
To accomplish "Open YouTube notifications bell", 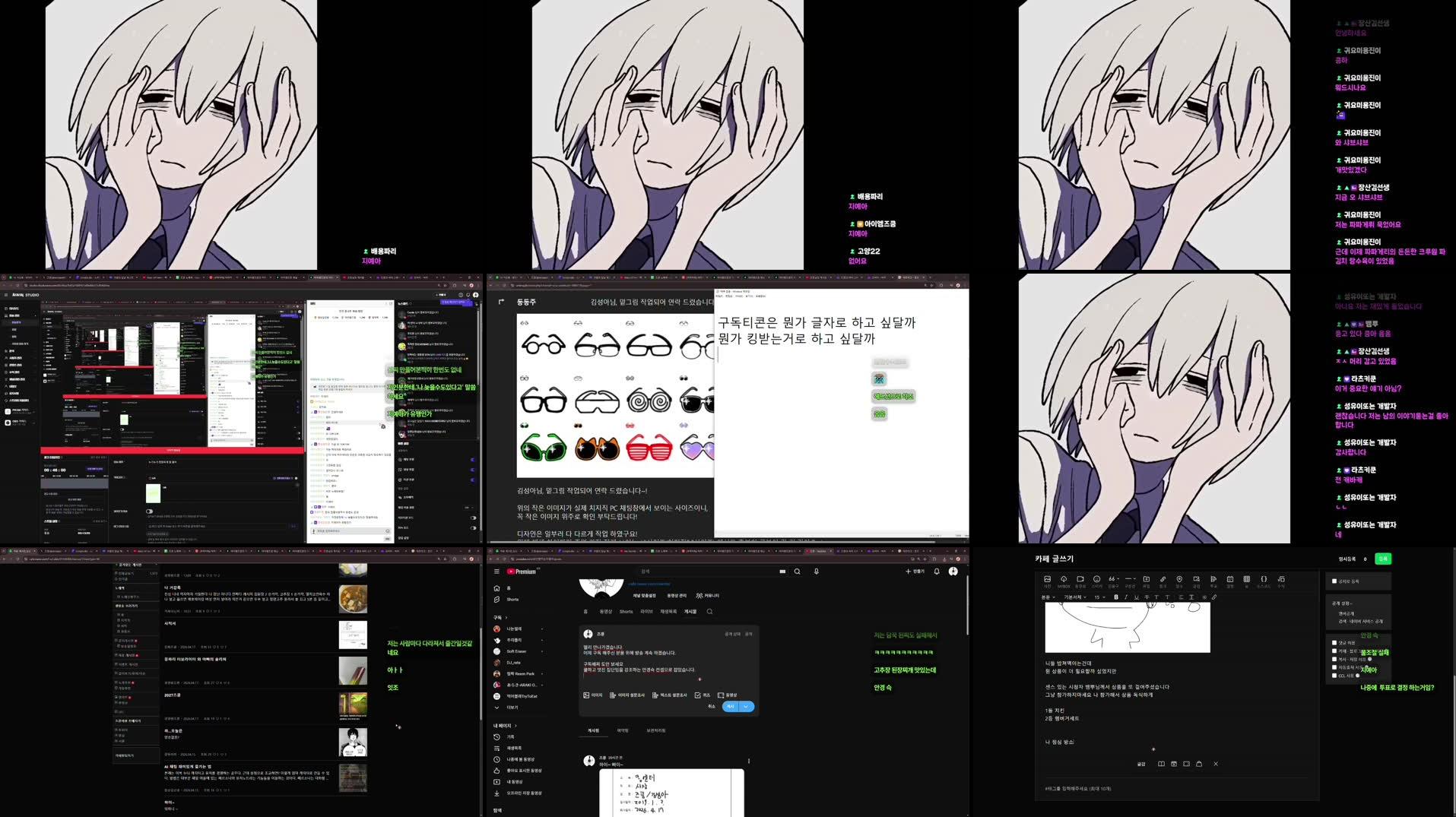I will [937, 572].
